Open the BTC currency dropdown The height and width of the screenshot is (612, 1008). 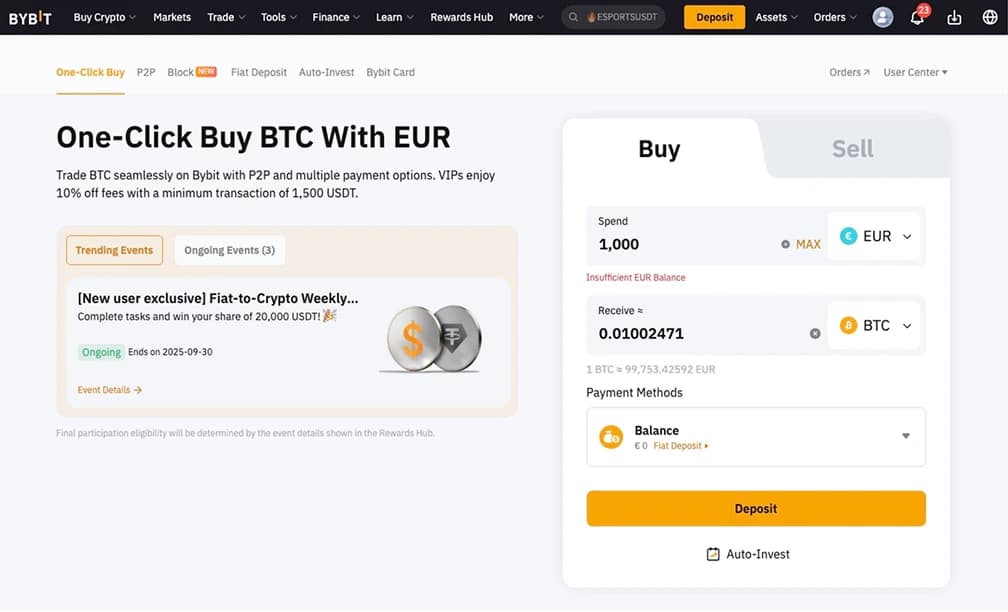(906, 325)
